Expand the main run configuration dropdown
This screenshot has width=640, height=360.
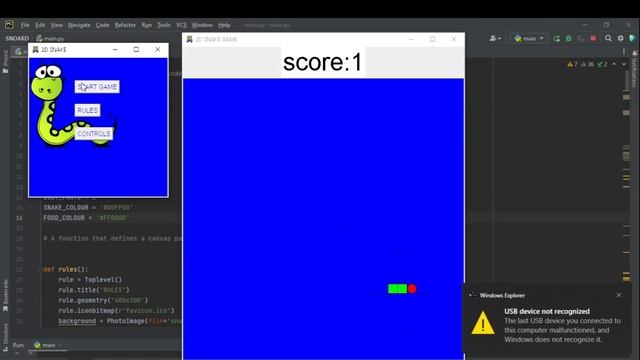529,38
